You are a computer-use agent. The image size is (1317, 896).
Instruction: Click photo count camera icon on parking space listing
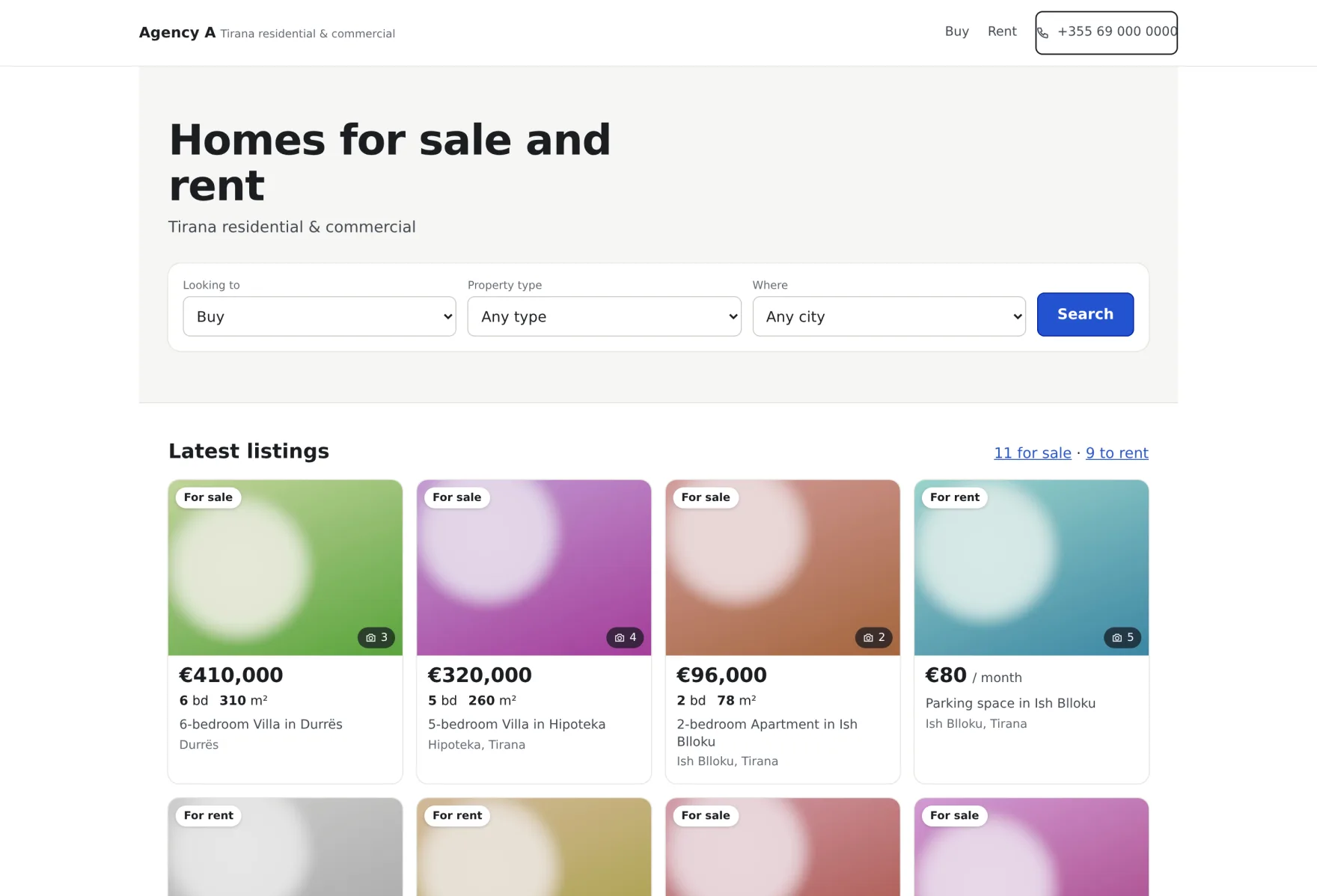(x=1117, y=638)
